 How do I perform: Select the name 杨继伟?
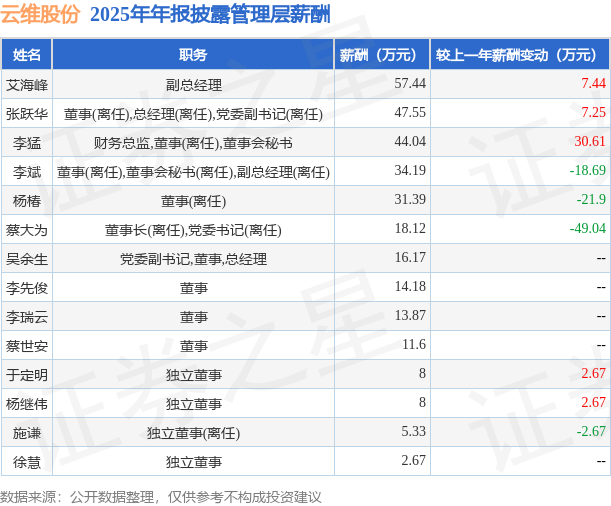tap(26, 404)
